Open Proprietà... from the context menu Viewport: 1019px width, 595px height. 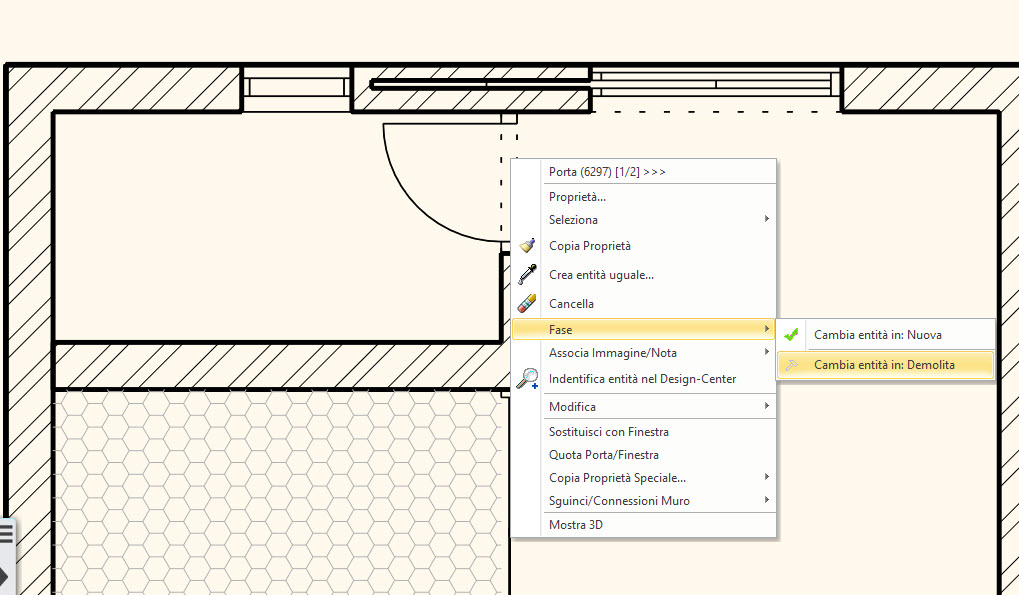[x=644, y=197]
